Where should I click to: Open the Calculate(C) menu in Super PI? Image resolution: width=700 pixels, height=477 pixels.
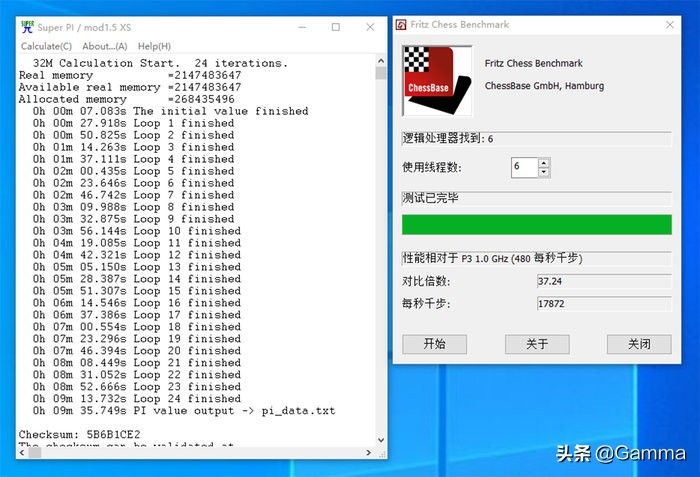click(46, 46)
